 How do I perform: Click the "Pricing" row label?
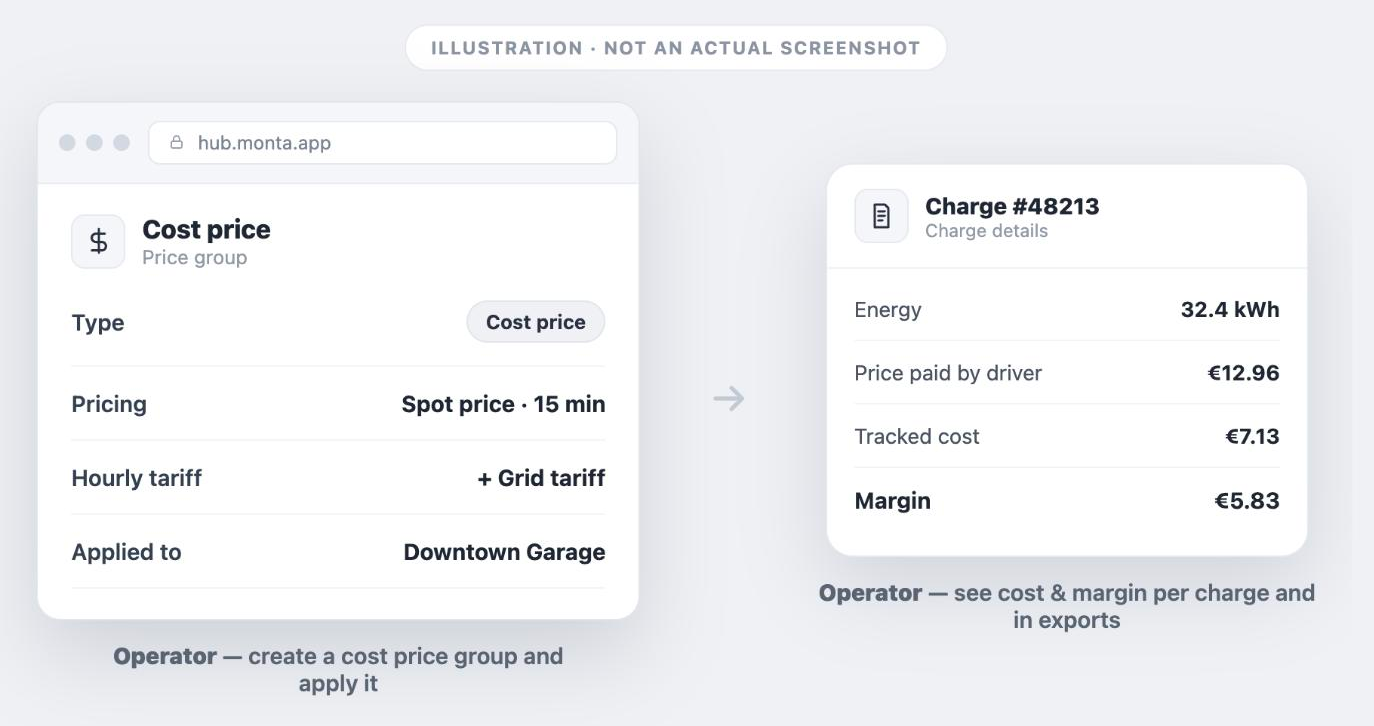[x=109, y=404]
